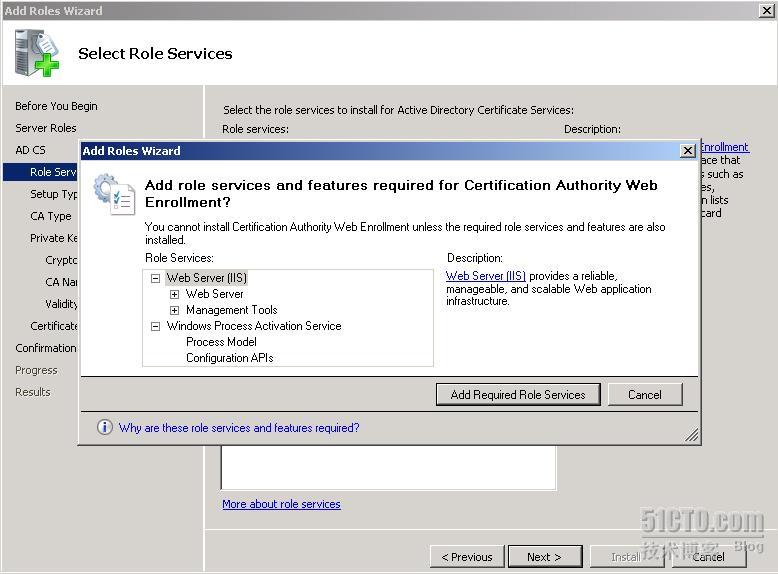
Task: Proceed with the Next button
Action: (545, 557)
